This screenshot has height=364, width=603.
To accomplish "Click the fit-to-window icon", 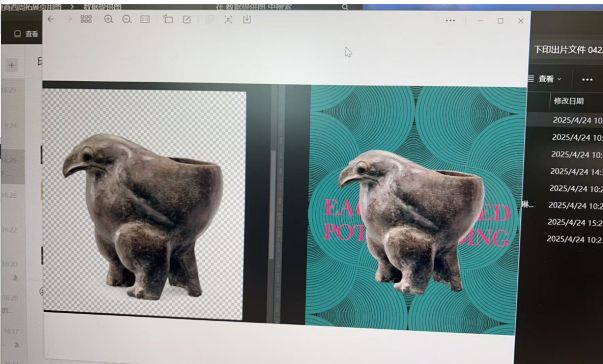I will 228,20.
